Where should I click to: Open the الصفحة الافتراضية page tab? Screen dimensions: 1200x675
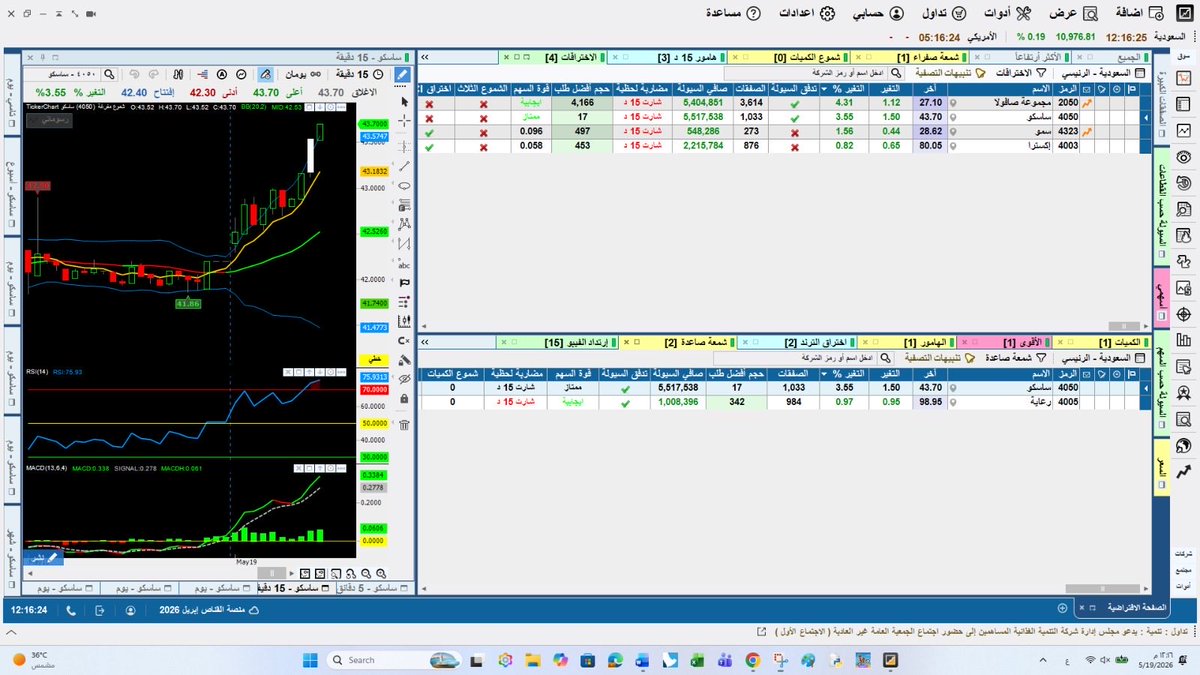(1128, 607)
